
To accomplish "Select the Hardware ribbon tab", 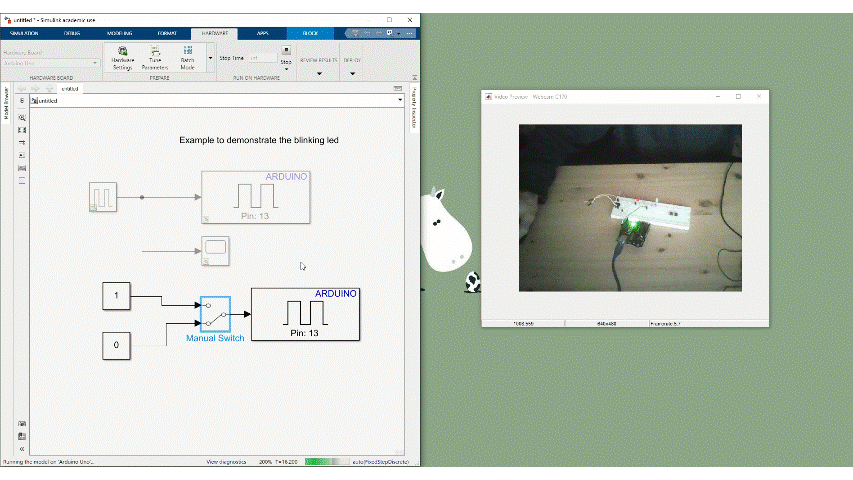I will tap(214, 33).
